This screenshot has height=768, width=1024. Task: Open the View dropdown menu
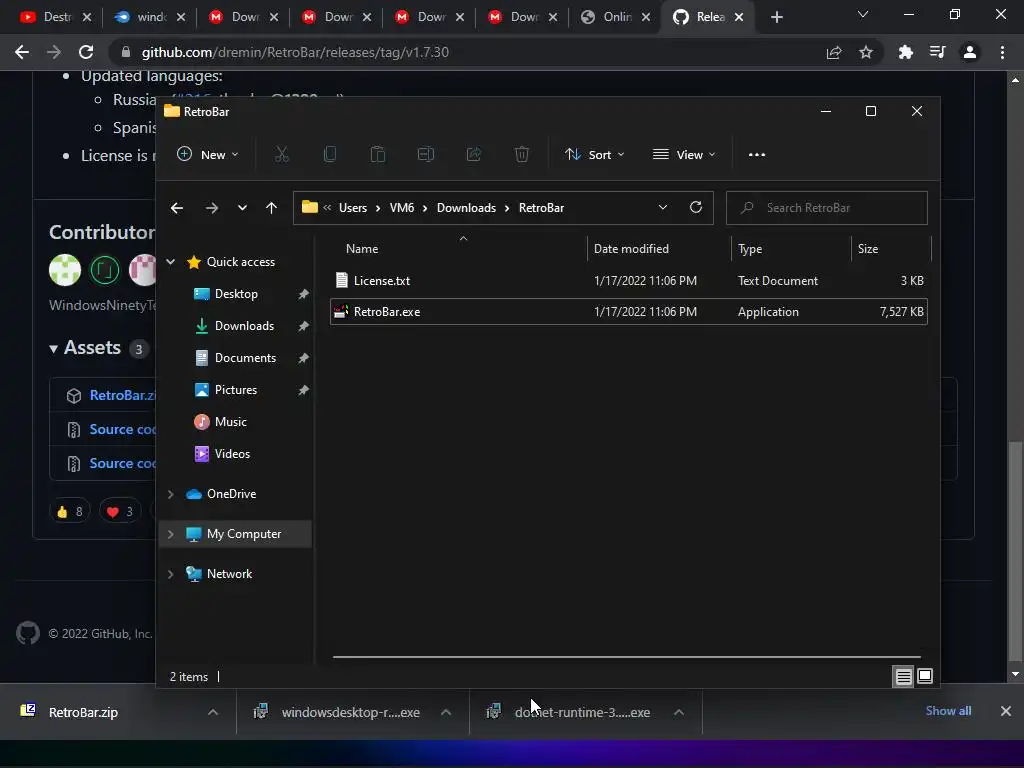pos(684,155)
